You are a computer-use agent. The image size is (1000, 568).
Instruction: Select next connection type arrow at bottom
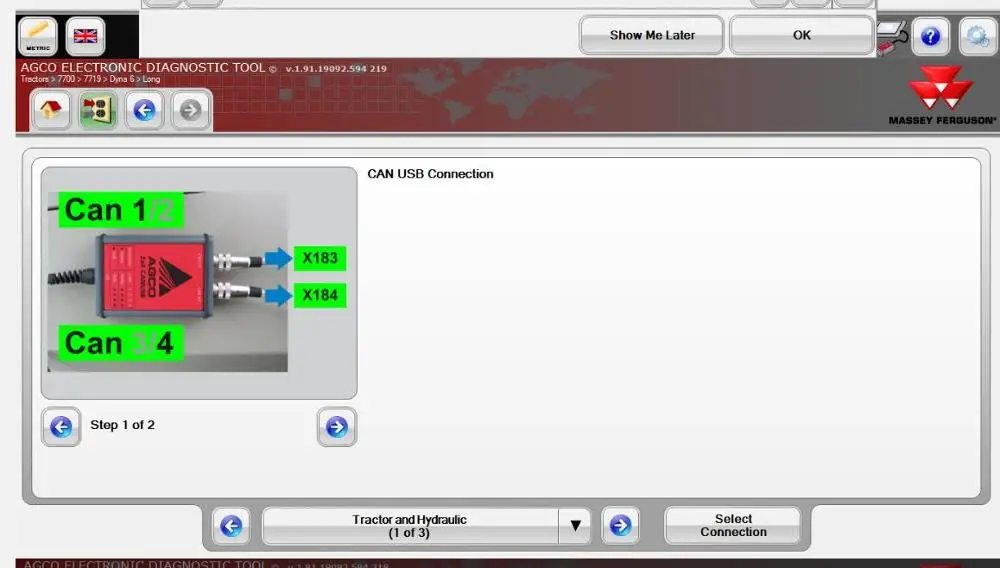pos(620,526)
